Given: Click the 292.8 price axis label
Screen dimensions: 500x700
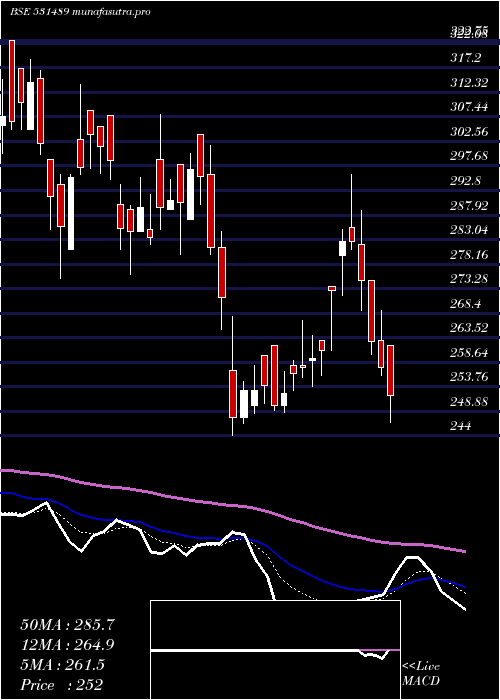Looking at the screenshot, I should point(466,181).
